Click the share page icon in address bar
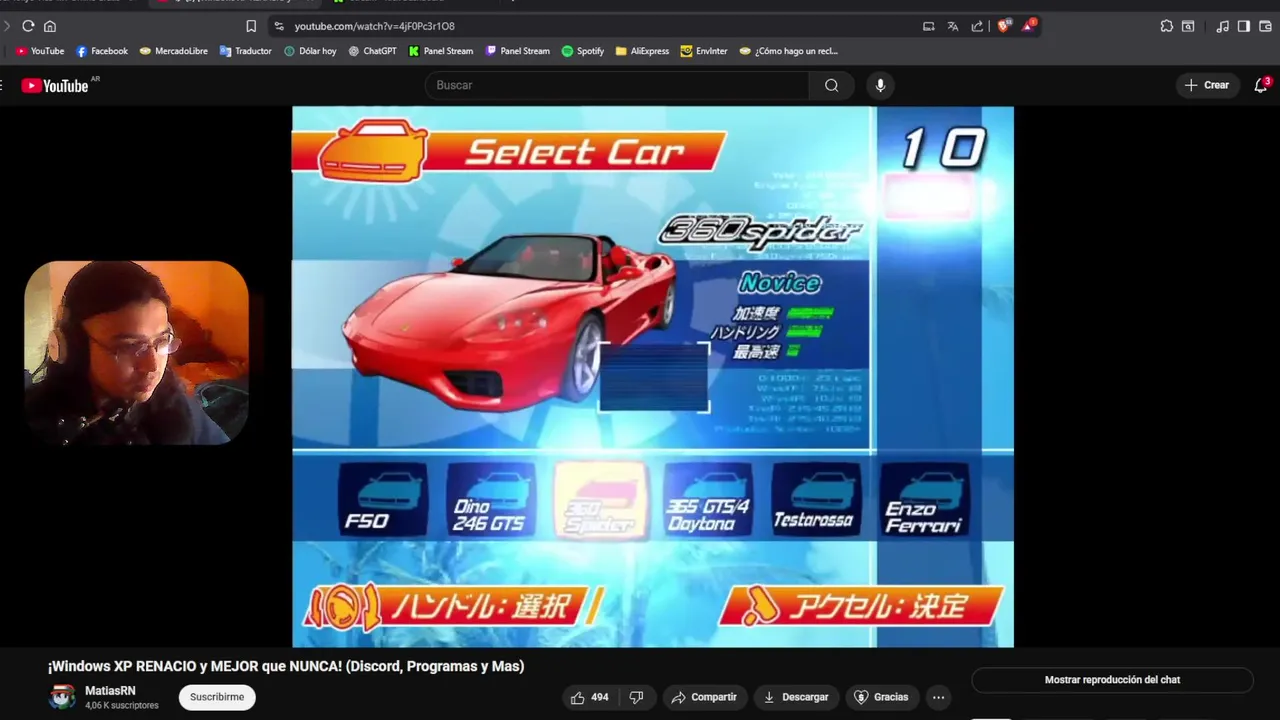Screen dimensions: 1280x720 point(977,26)
